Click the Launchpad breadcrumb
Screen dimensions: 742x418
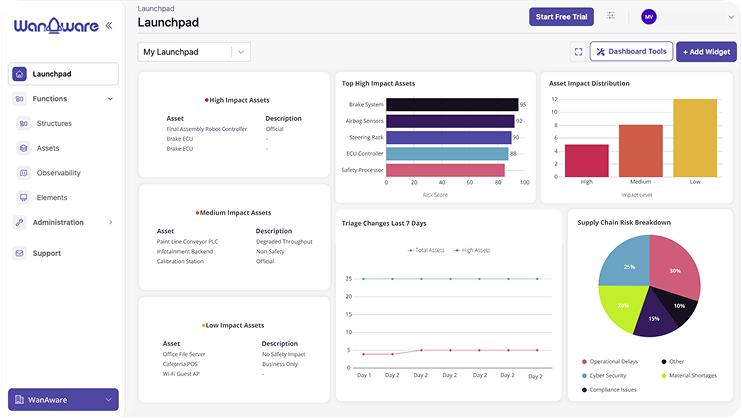pos(156,9)
